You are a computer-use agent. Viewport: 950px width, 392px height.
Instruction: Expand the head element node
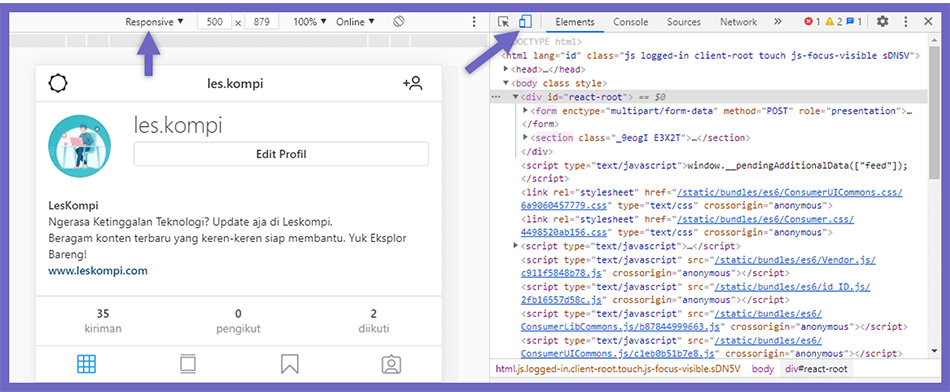click(x=507, y=69)
